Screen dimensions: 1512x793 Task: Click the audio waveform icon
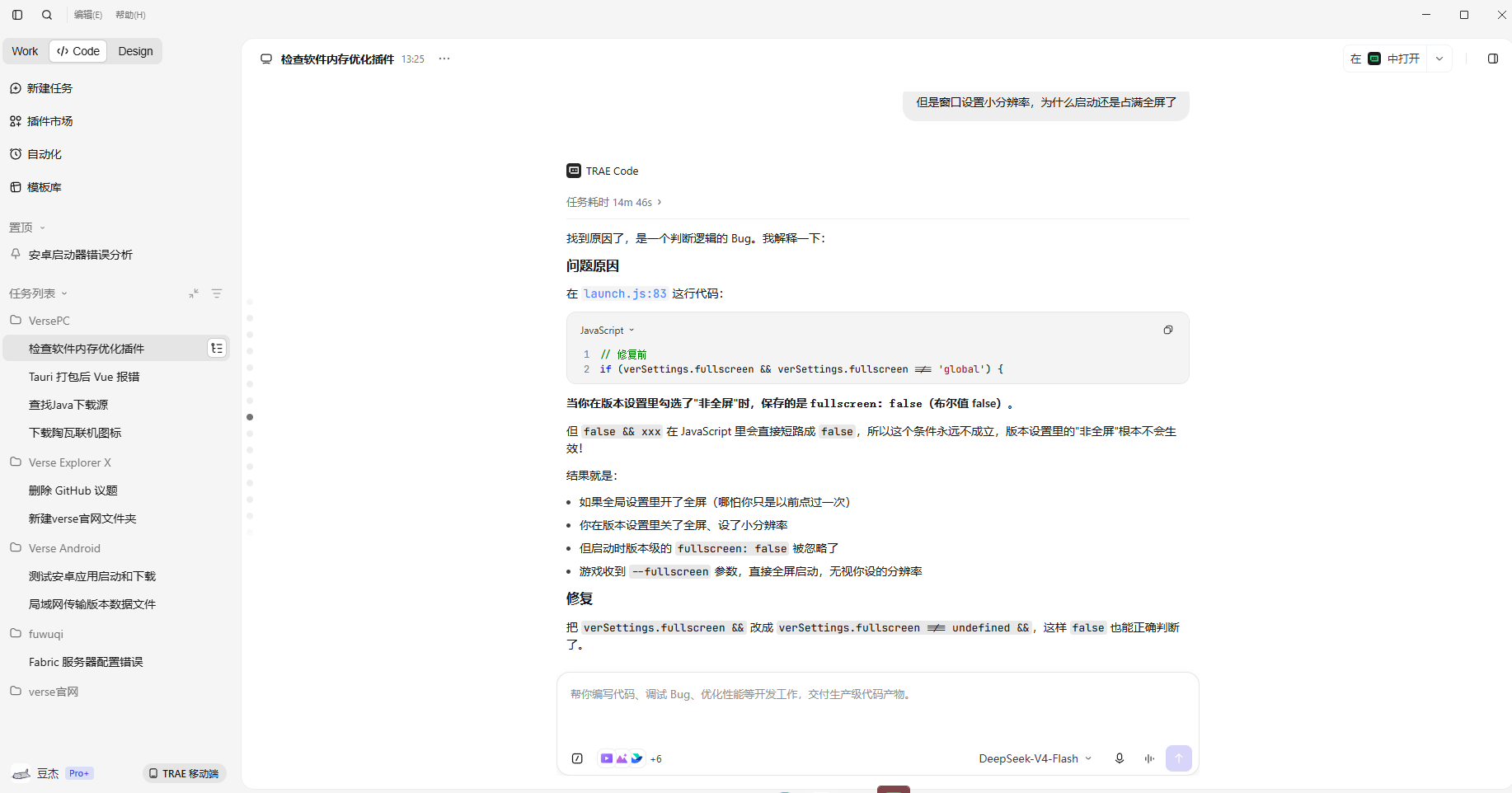tap(1149, 758)
